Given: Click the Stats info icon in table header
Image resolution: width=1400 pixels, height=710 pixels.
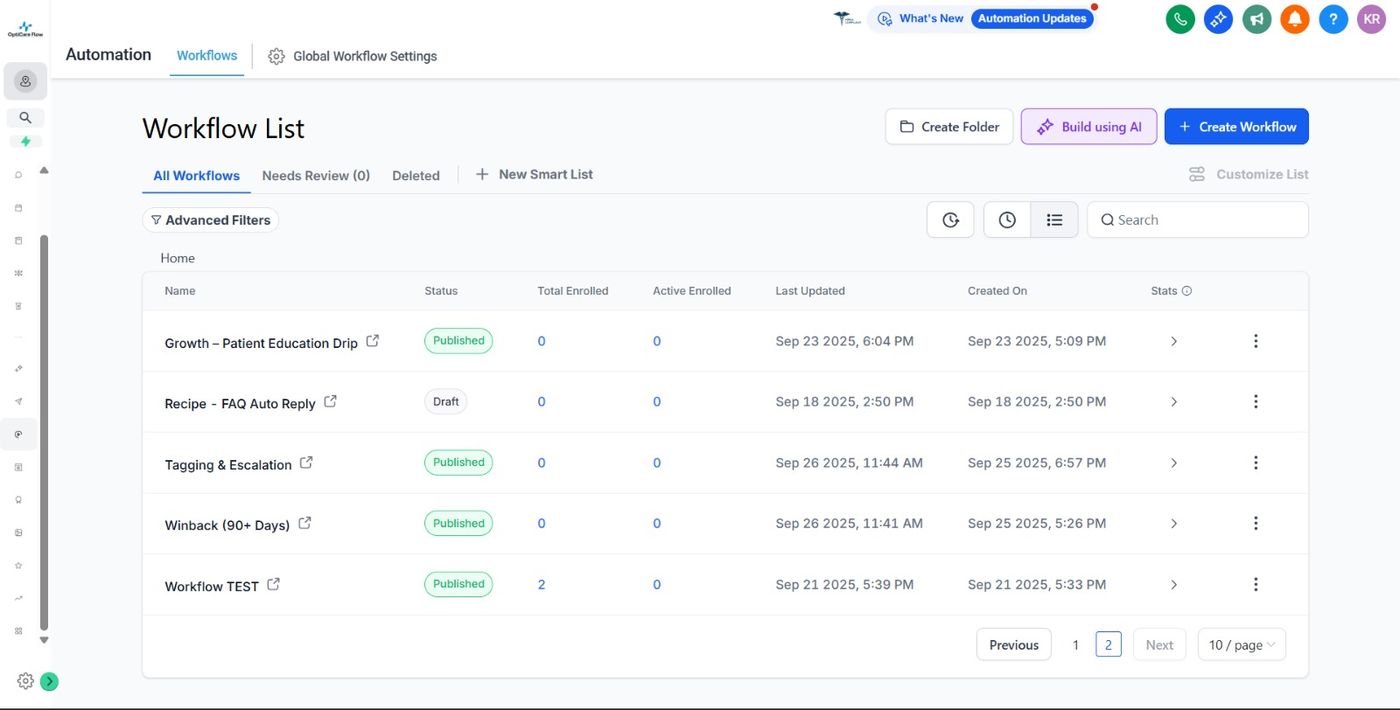Looking at the screenshot, I should (1187, 291).
